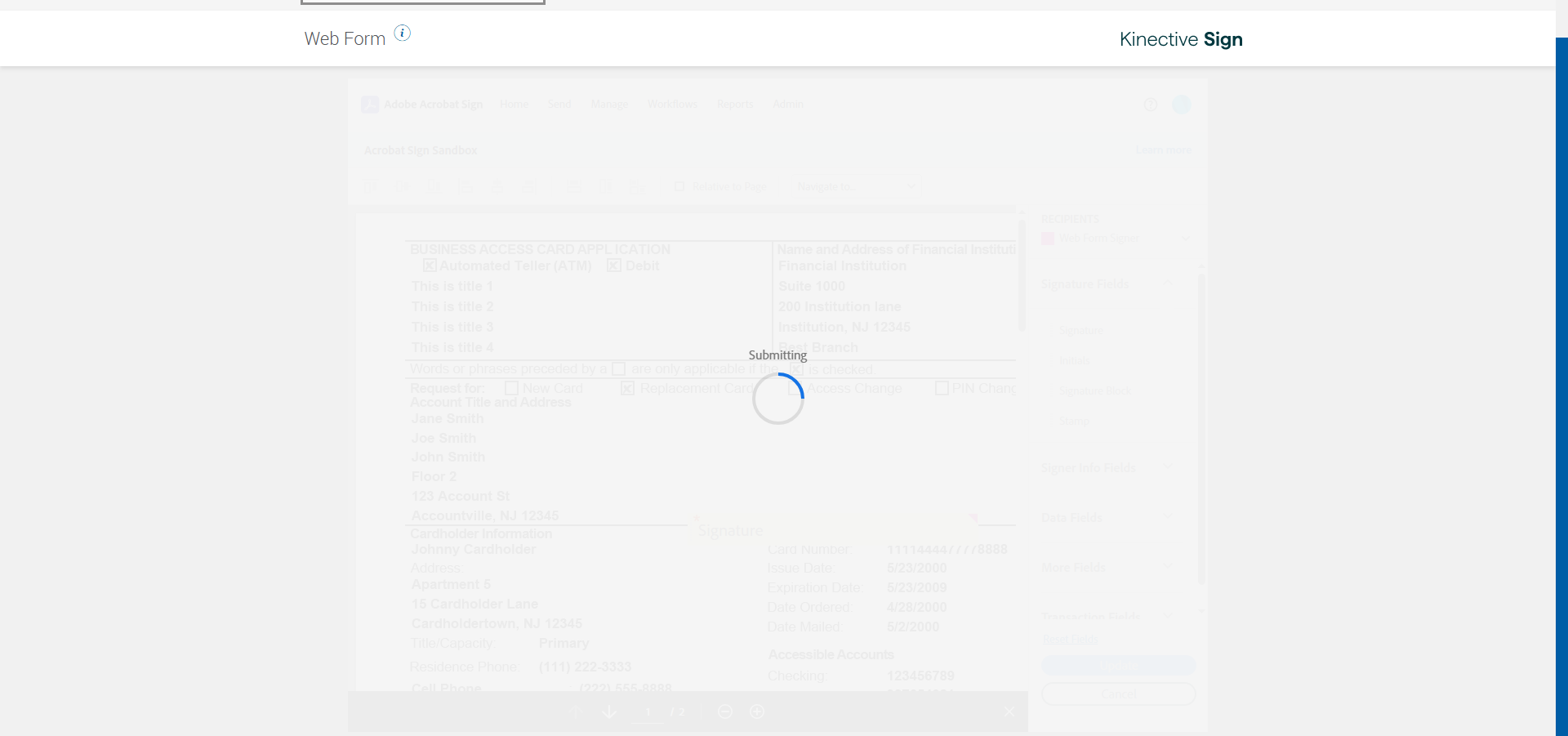Go to previous page with up arrow
The height and width of the screenshot is (736, 1568).
pos(577,712)
